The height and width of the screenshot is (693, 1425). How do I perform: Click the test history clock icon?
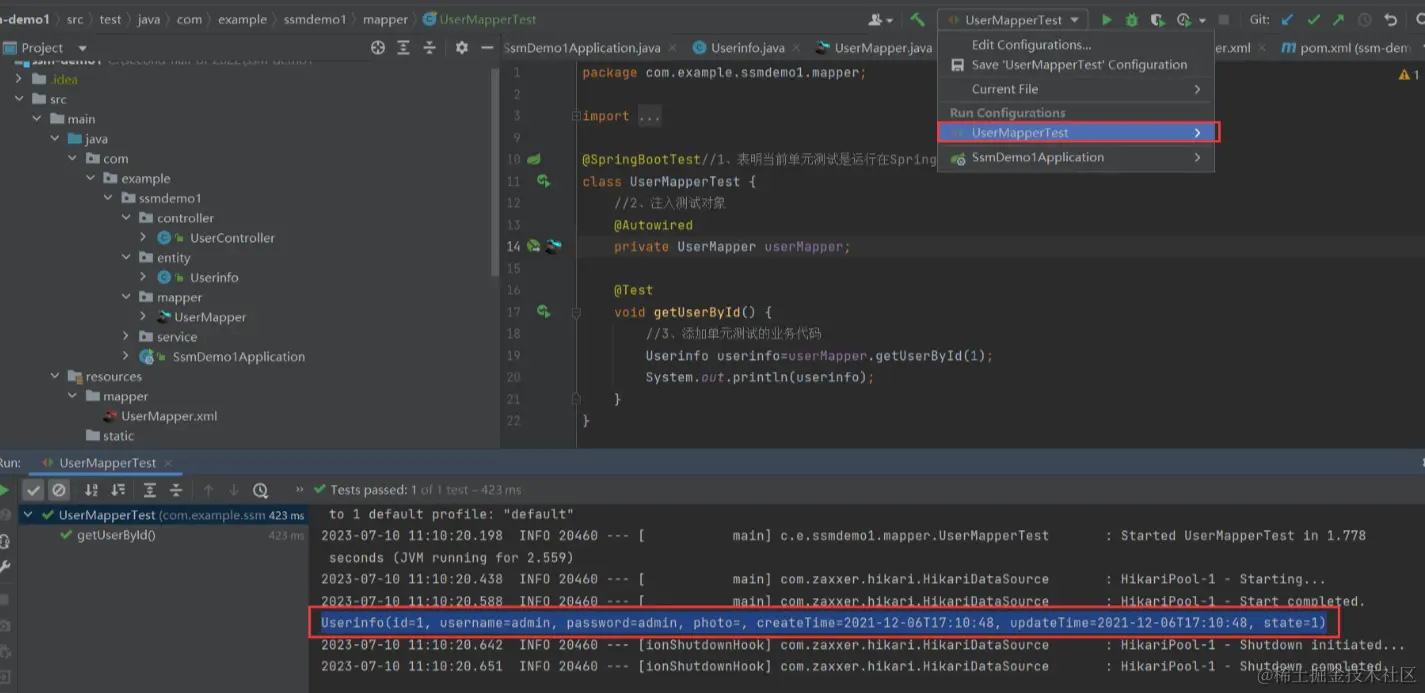point(260,490)
